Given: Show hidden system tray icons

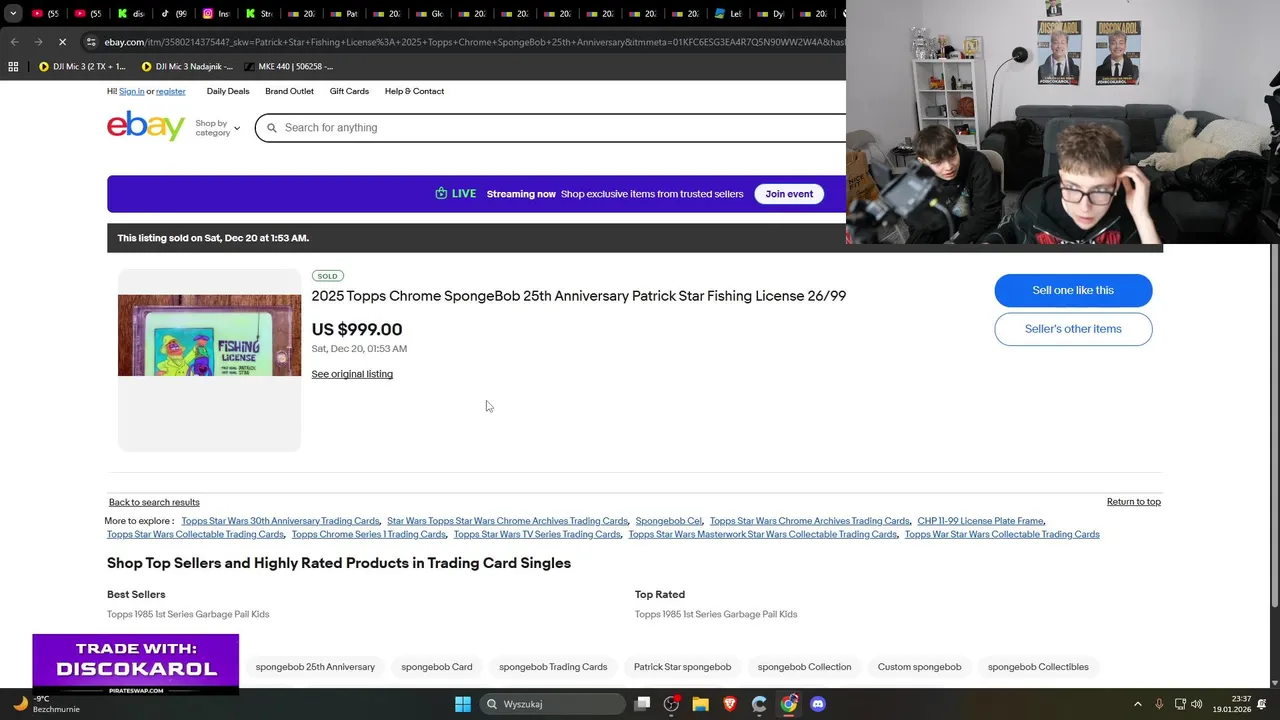Looking at the screenshot, I should (x=1137, y=704).
